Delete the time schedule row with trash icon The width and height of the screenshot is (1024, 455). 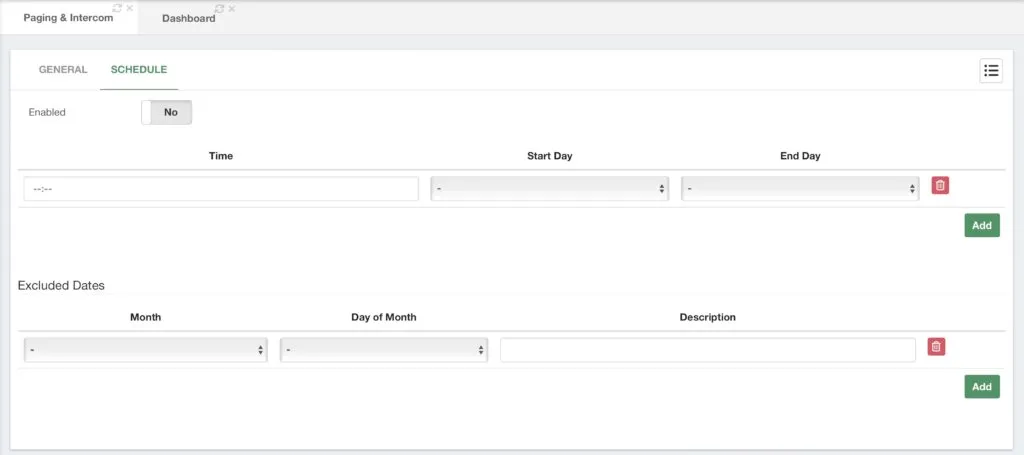[x=940, y=185]
